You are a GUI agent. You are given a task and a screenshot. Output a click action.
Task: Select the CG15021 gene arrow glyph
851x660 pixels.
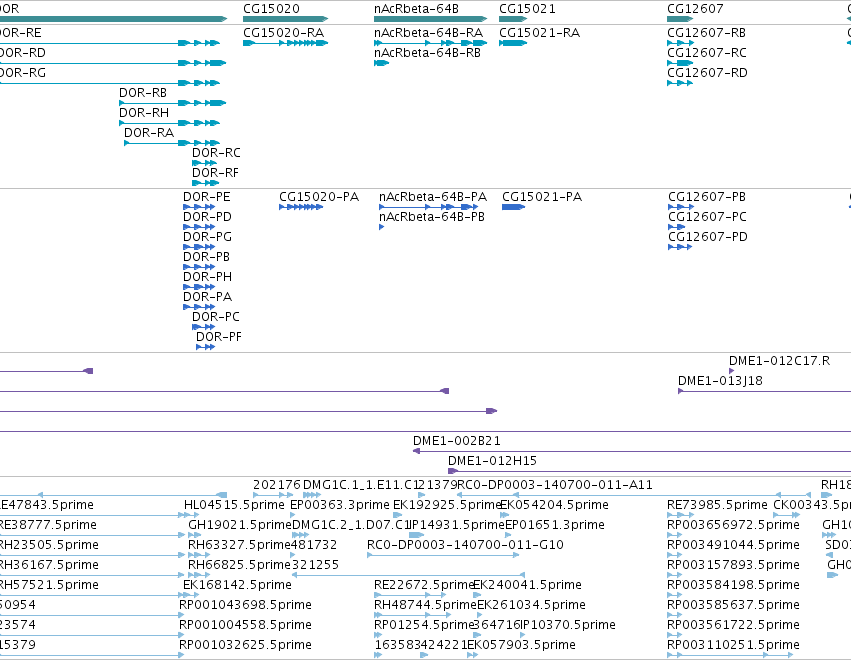click(513, 19)
